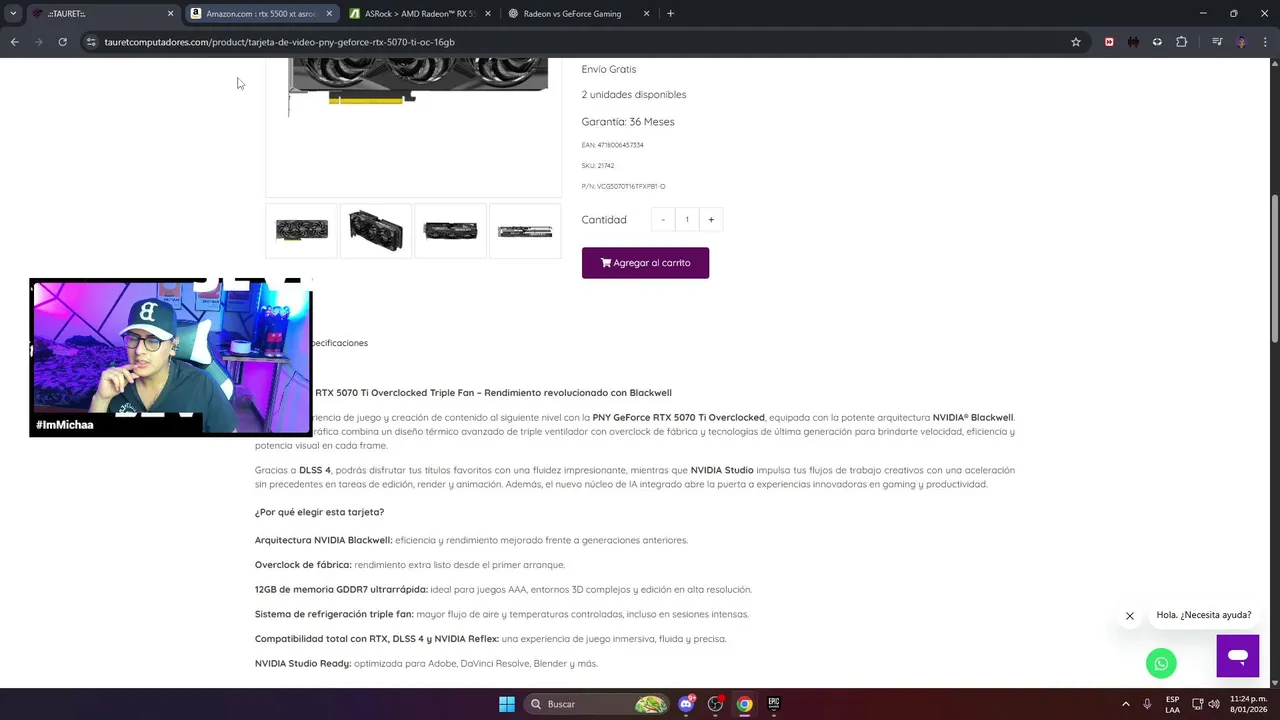The width and height of the screenshot is (1280, 720).
Task: Close the Amazon.com tab
Action: 329,14
